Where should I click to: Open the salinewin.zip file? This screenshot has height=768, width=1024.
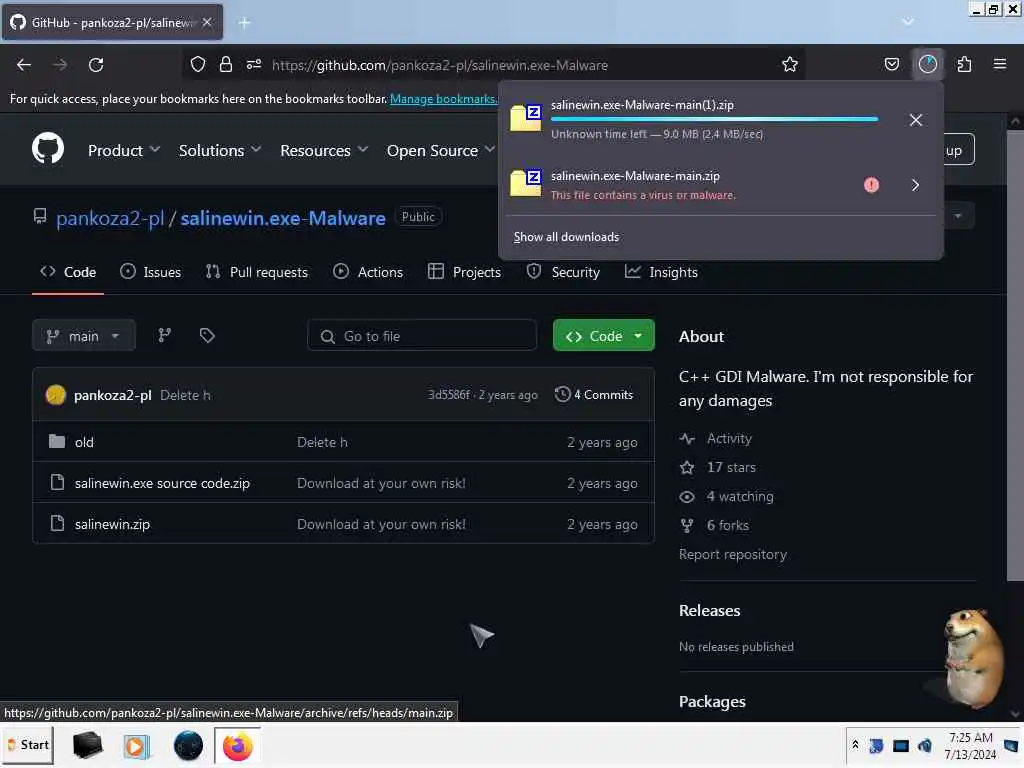point(112,524)
